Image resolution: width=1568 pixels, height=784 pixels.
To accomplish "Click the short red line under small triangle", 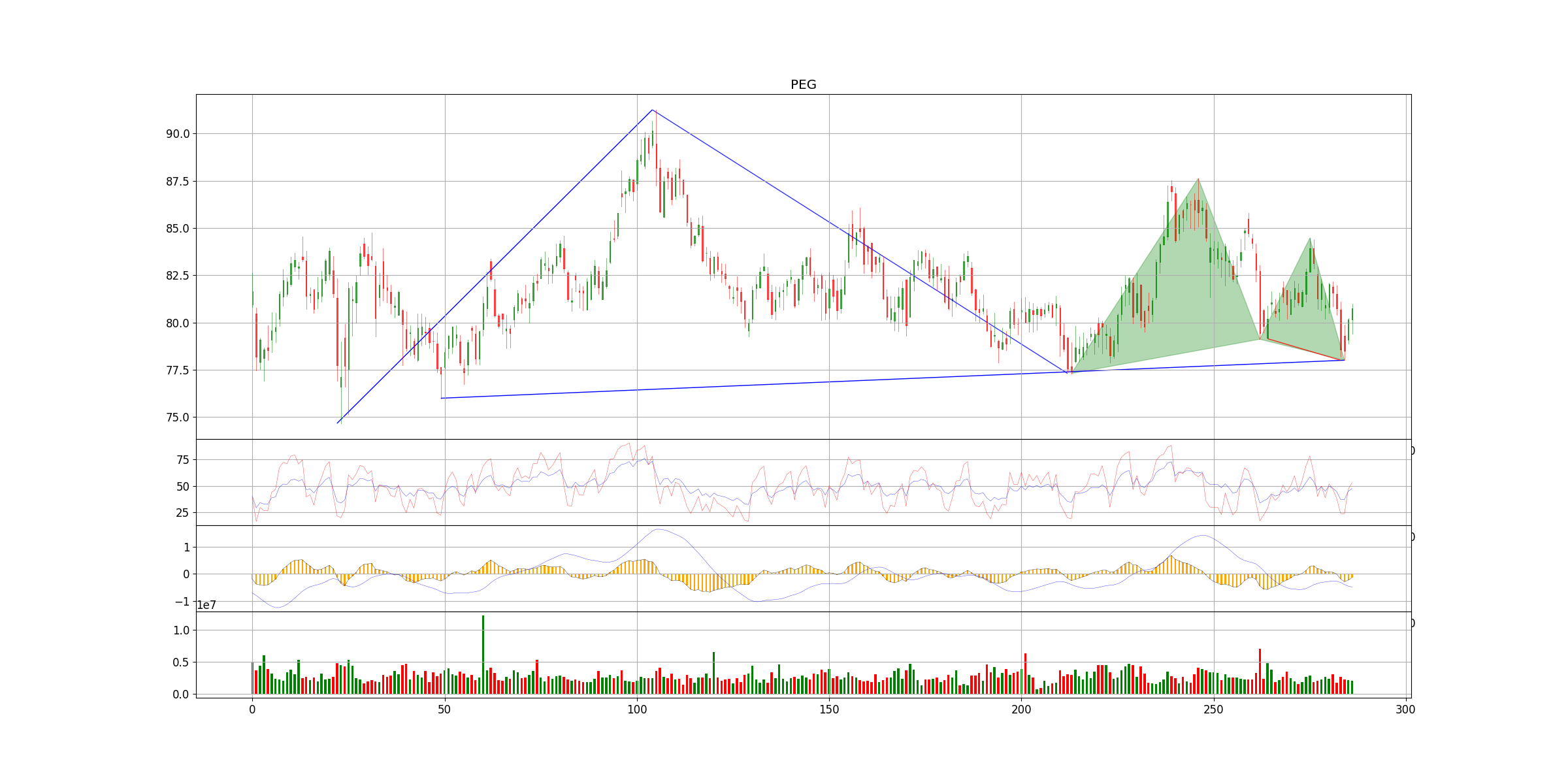I will 1305,350.
